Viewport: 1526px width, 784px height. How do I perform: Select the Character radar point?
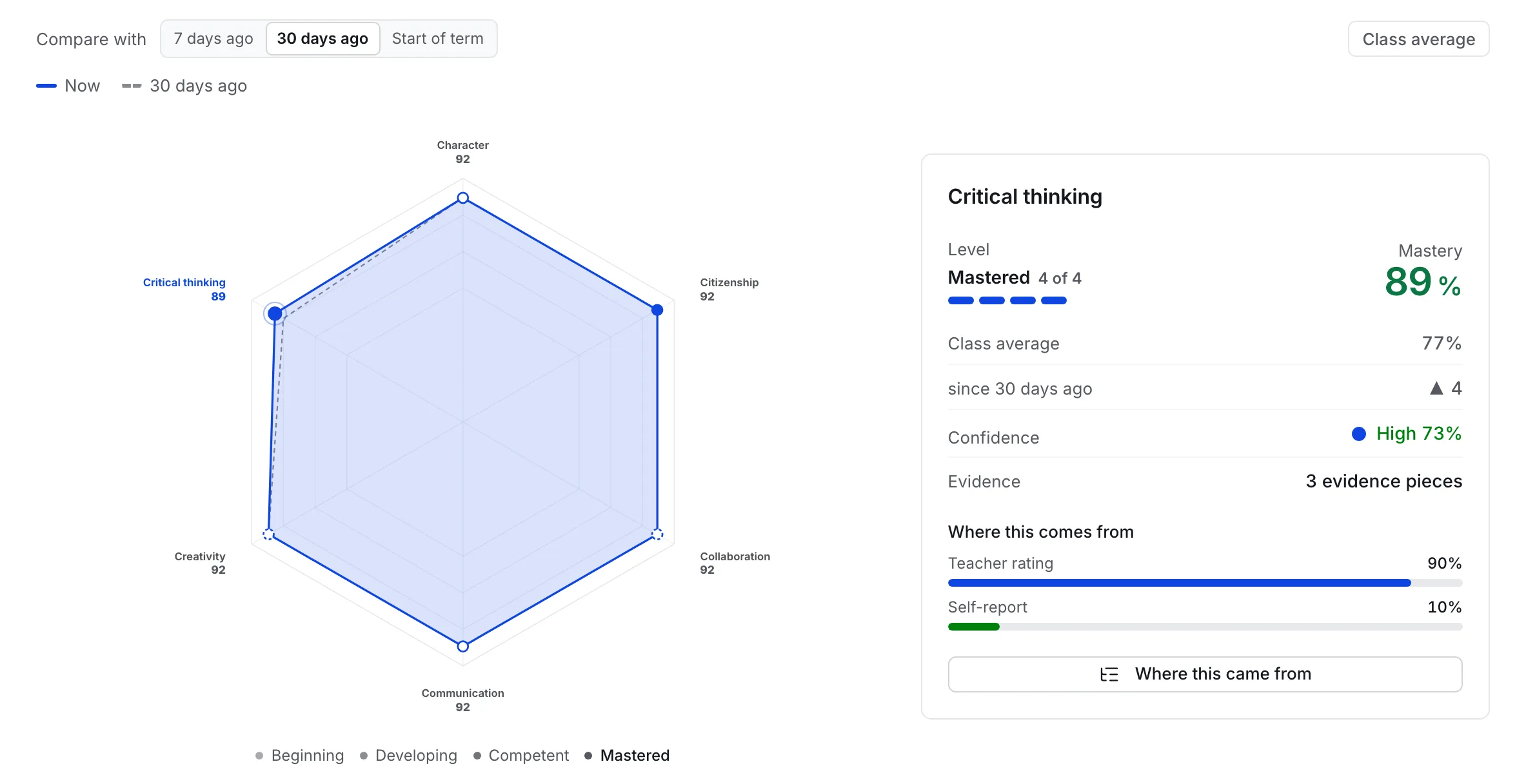click(x=463, y=198)
